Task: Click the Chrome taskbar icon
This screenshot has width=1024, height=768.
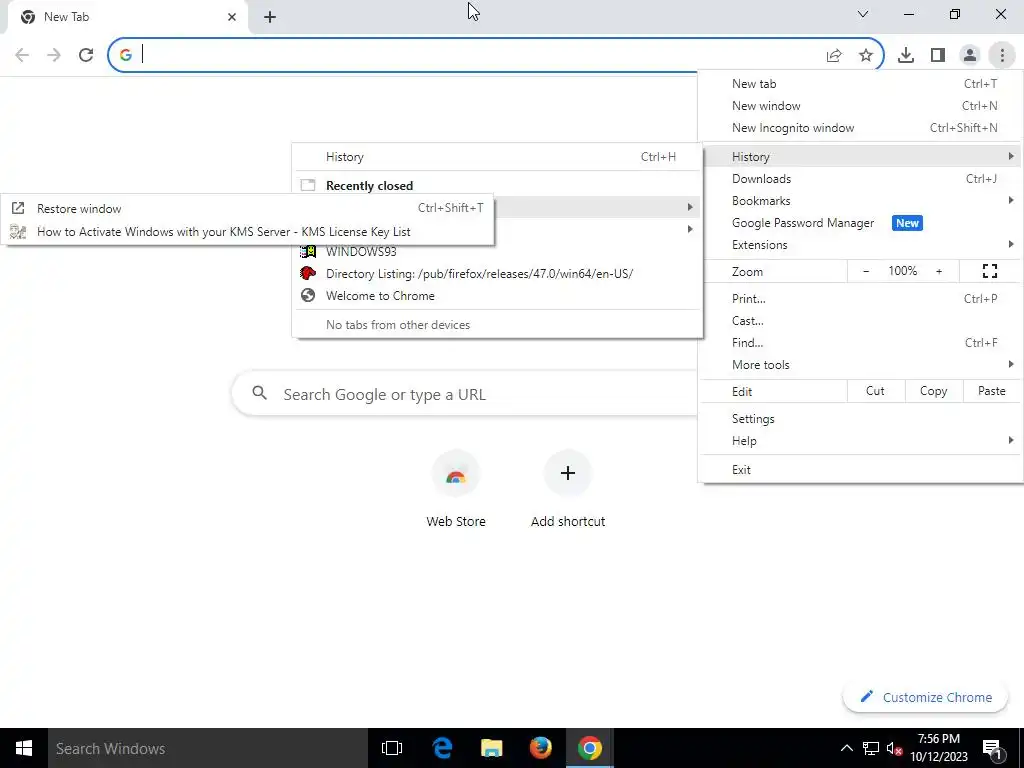Action: coord(590,748)
